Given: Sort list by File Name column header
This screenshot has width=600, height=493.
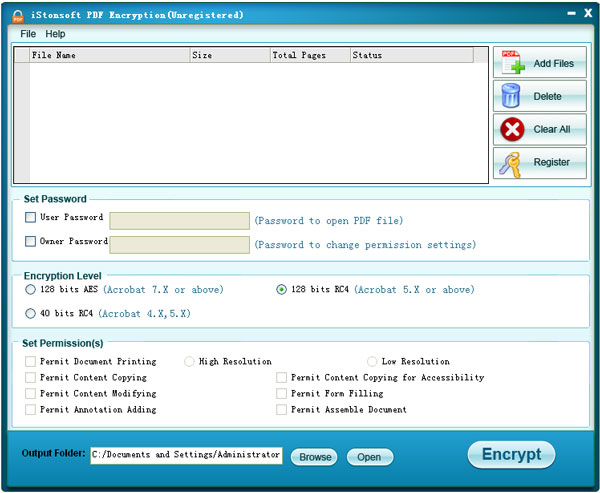Looking at the screenshot, I should (x=108, y=56).
